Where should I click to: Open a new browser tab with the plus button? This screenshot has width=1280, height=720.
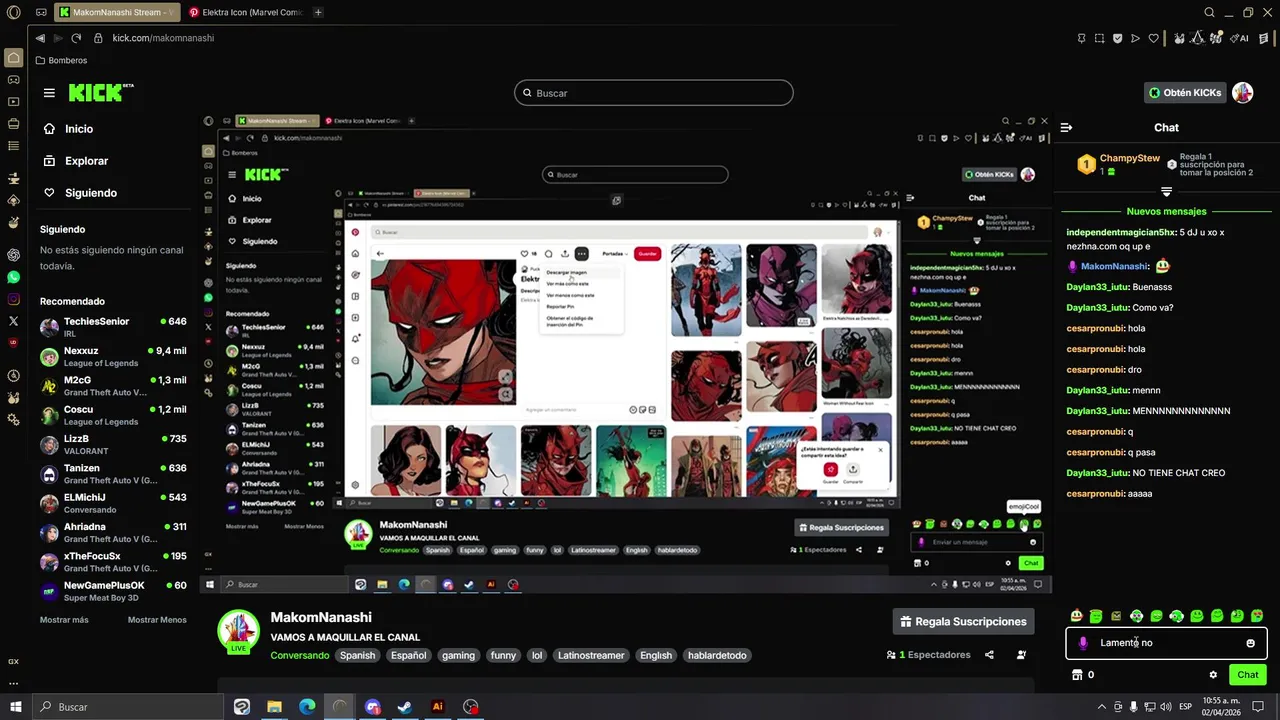pos(318,12)
